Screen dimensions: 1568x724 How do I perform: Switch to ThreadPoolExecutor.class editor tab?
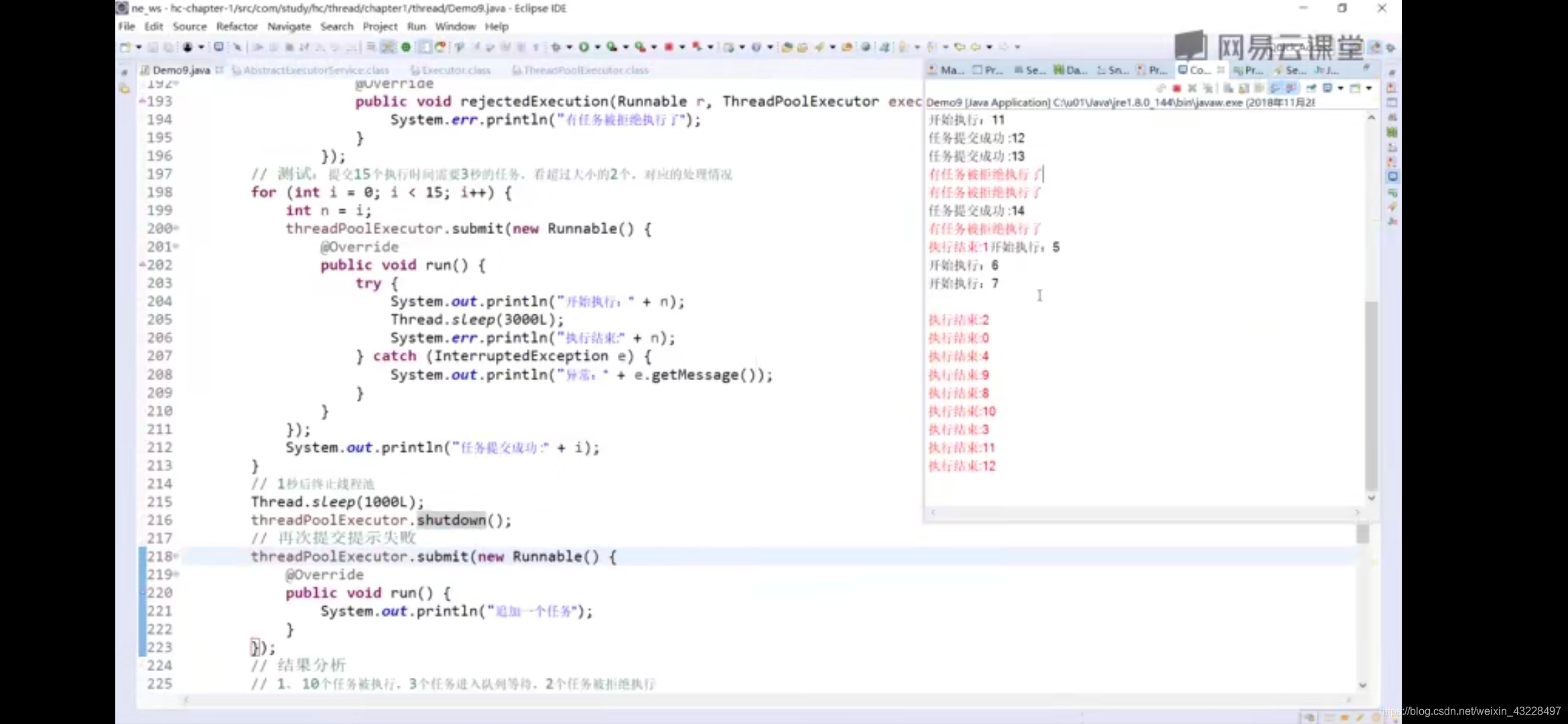pyautogui.click(x=580, y=70)
